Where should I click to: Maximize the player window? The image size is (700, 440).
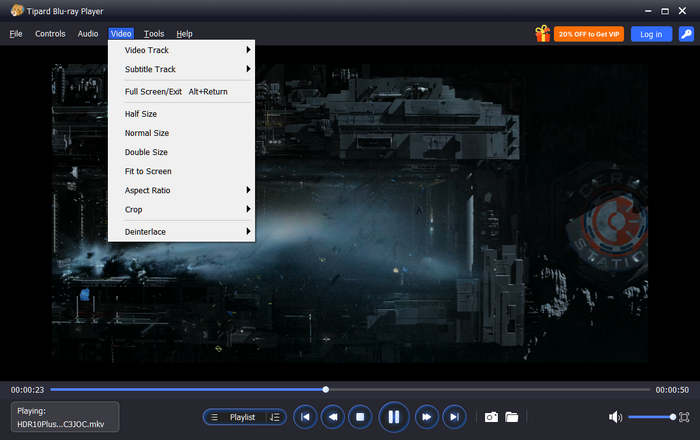[x=665, y=11]
